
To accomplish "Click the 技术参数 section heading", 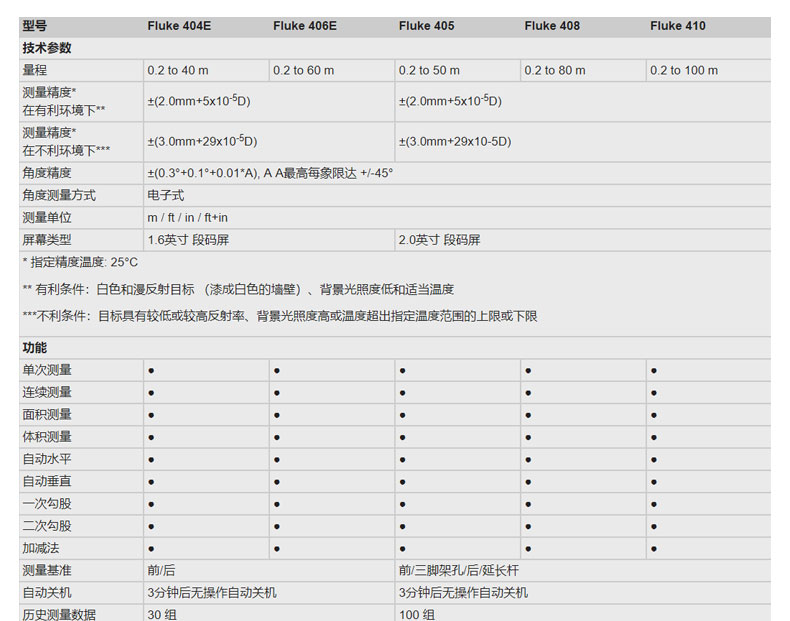I will [47, 48].
